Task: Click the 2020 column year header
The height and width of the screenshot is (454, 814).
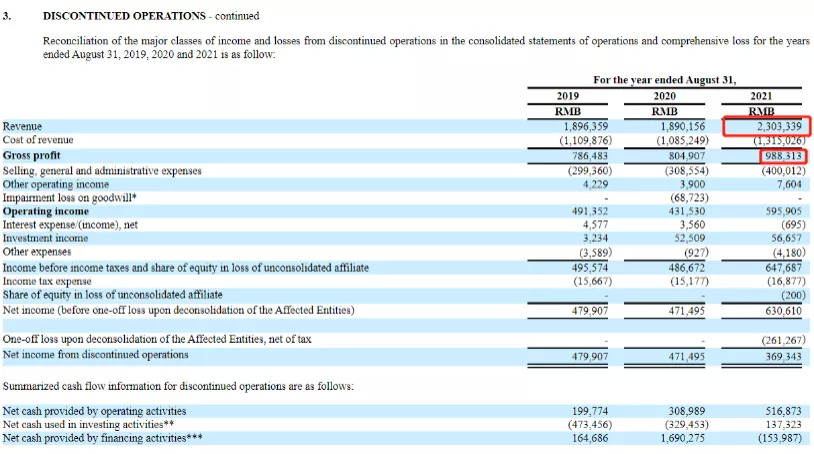Action: pyautogui.click(x=664, y=96)
